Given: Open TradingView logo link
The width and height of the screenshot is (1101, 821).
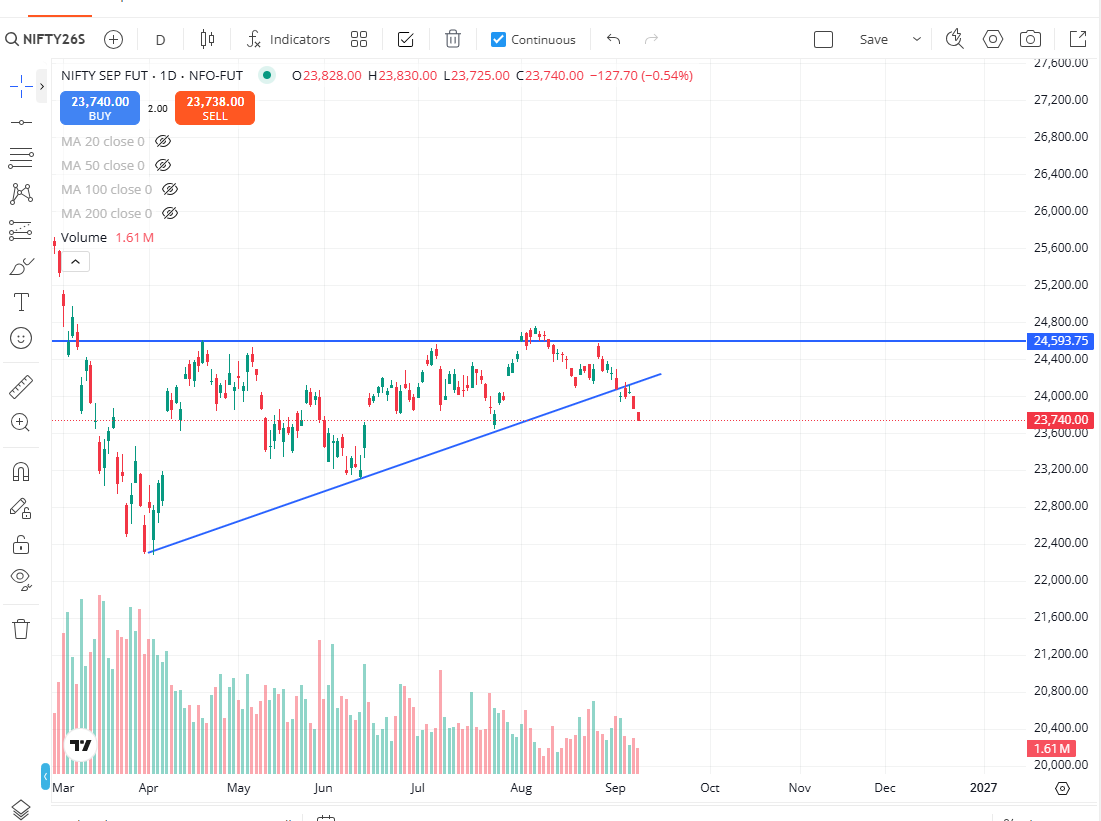Looking at the screenshot, I should pyautogui.click(x=80, y=744).
